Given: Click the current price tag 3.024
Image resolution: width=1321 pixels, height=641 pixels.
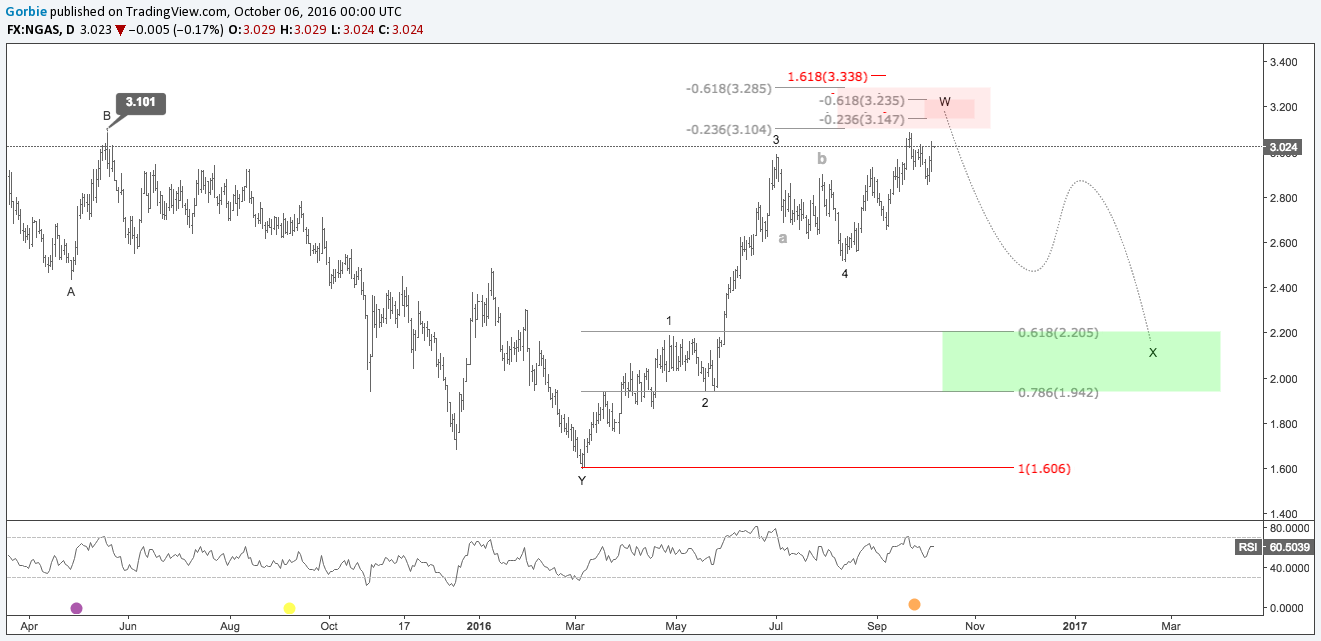Looking at the screenshot, I should click(x=1284, y=147).
